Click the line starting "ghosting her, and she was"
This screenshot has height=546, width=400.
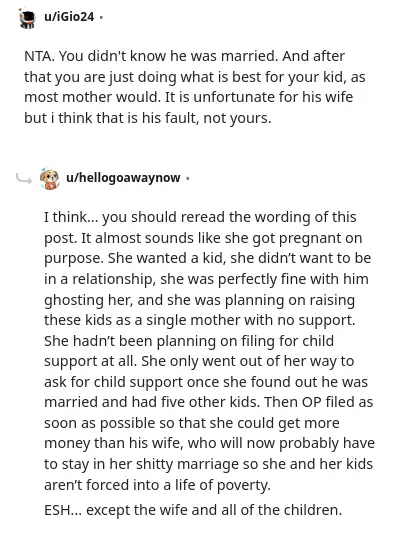[199, 300]
